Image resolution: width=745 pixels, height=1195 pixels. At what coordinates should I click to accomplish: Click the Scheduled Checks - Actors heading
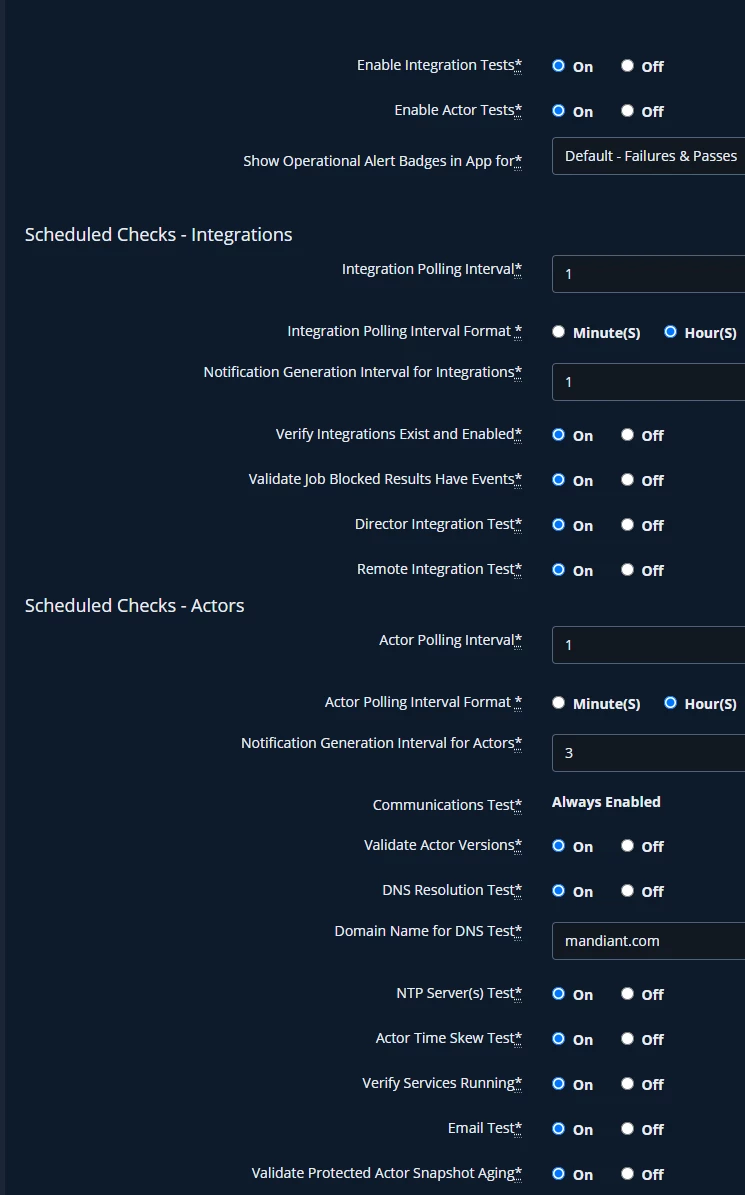[x=134, y=606]
